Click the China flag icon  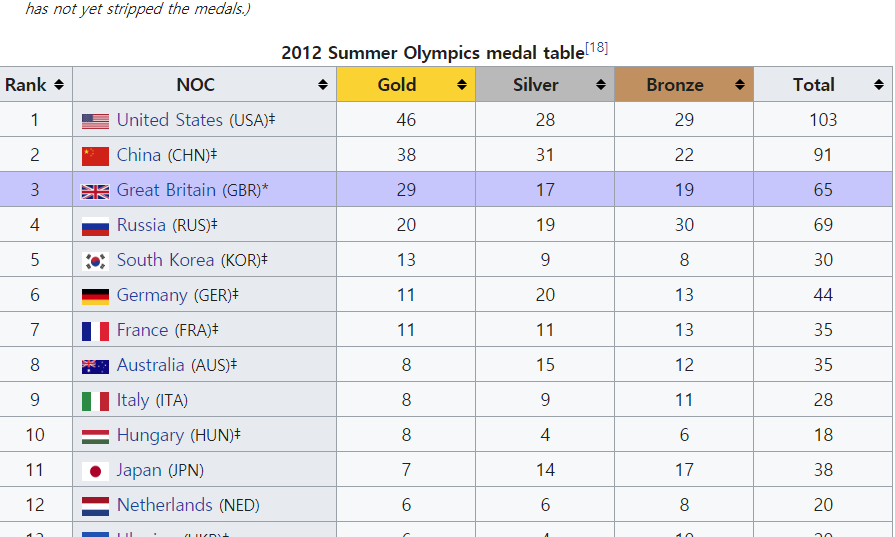pyautogui.click(x=95, y=156)
